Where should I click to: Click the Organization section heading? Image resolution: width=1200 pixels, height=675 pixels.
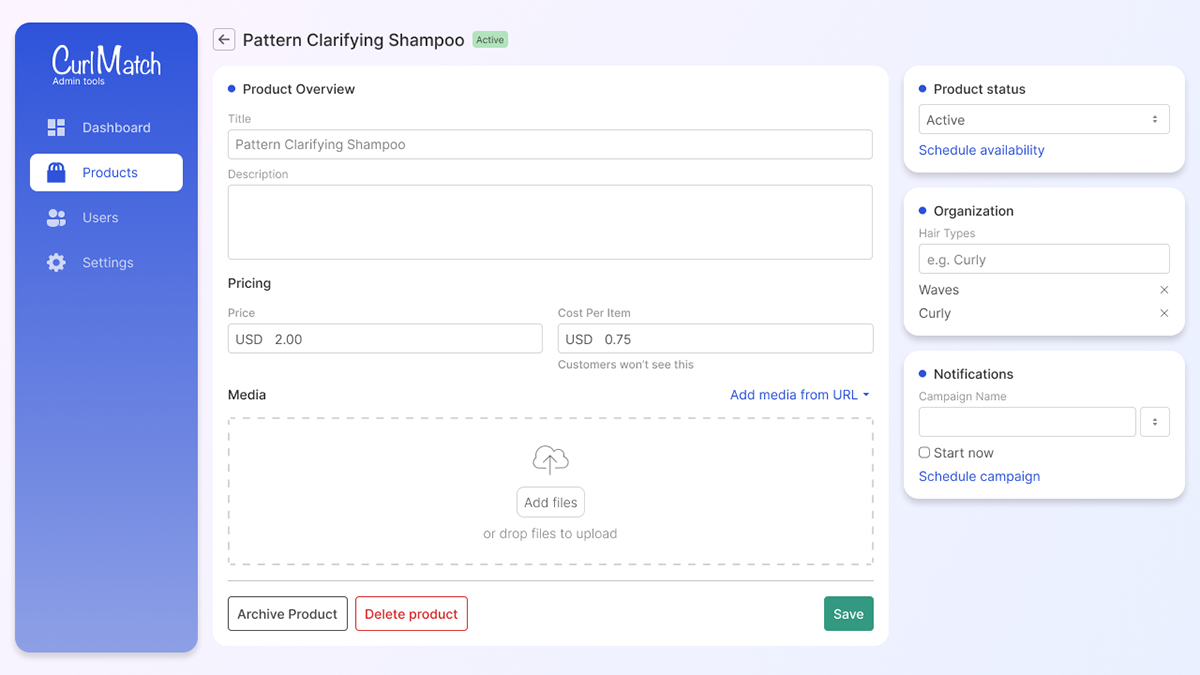[x=974, y=211]
